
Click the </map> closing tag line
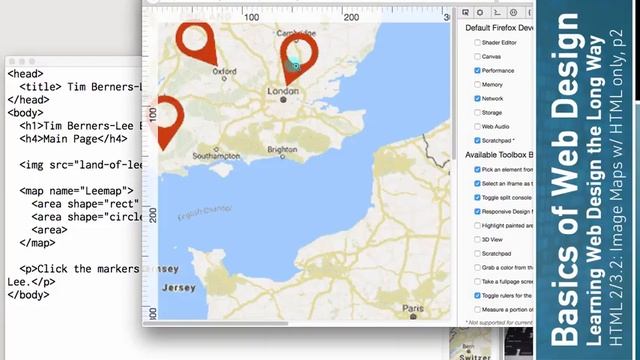[37, 243]
